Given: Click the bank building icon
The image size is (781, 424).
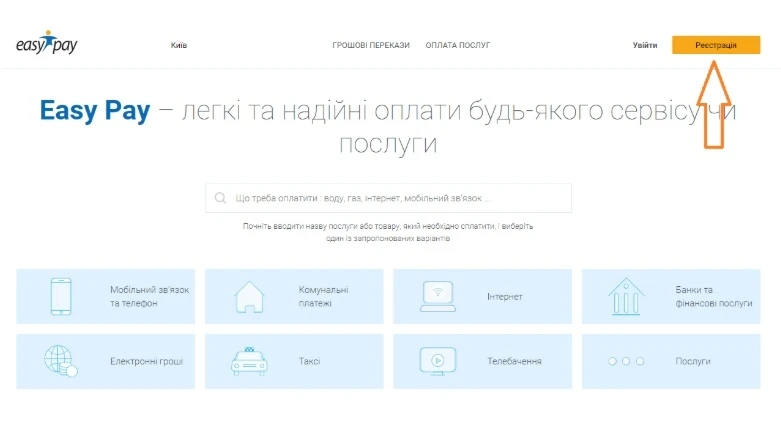Looking at the screenshot, I should pos(626,296).
